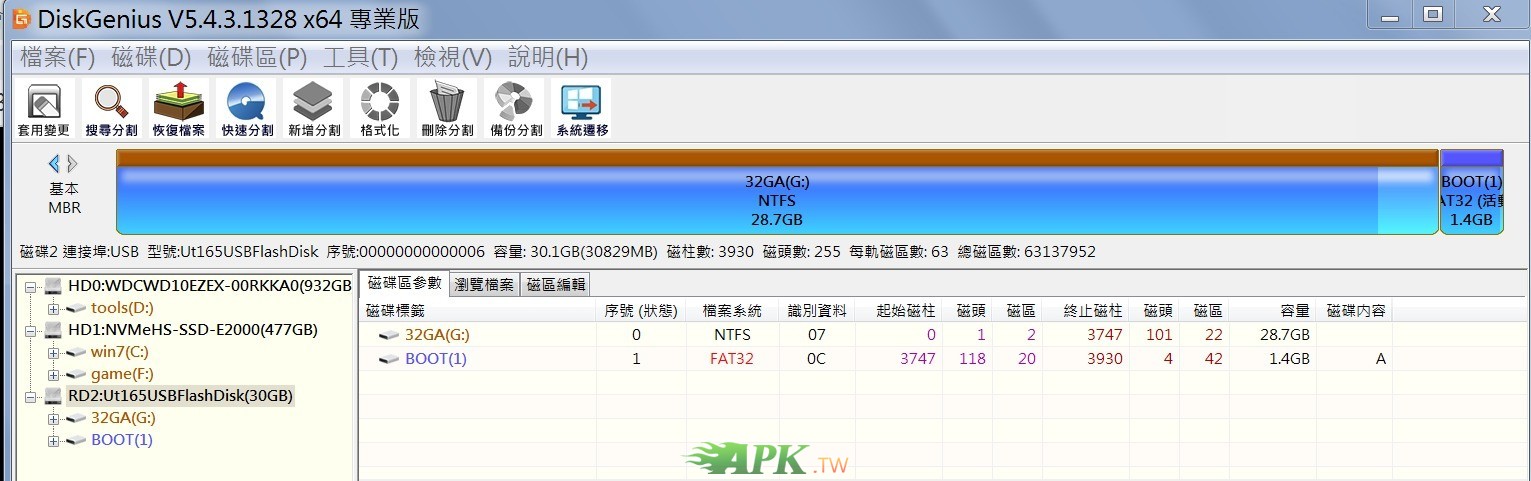The width and height of the screenshot is (1531, 481).
Task: Select tools(D:) in the disk tree
Action: [x=122, y=308]
